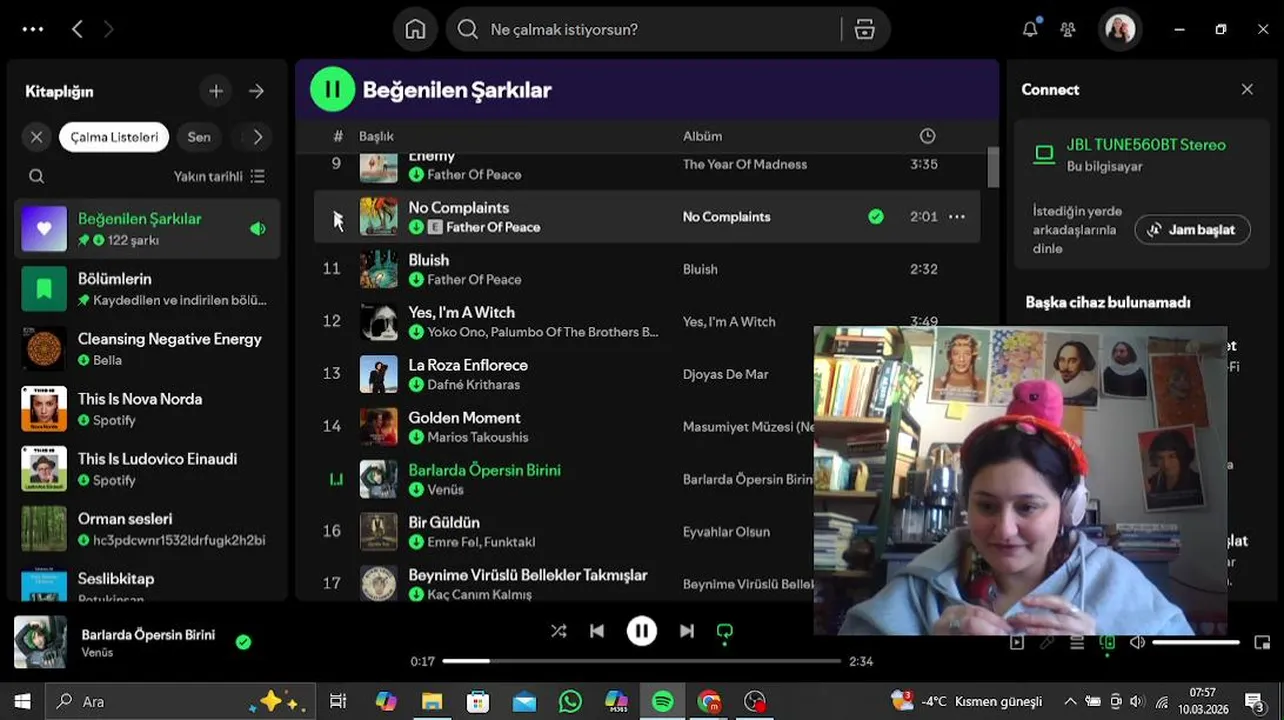Open the profile avatar menu
Viewport: 1284px width, 720px height.
[1119, 29]
